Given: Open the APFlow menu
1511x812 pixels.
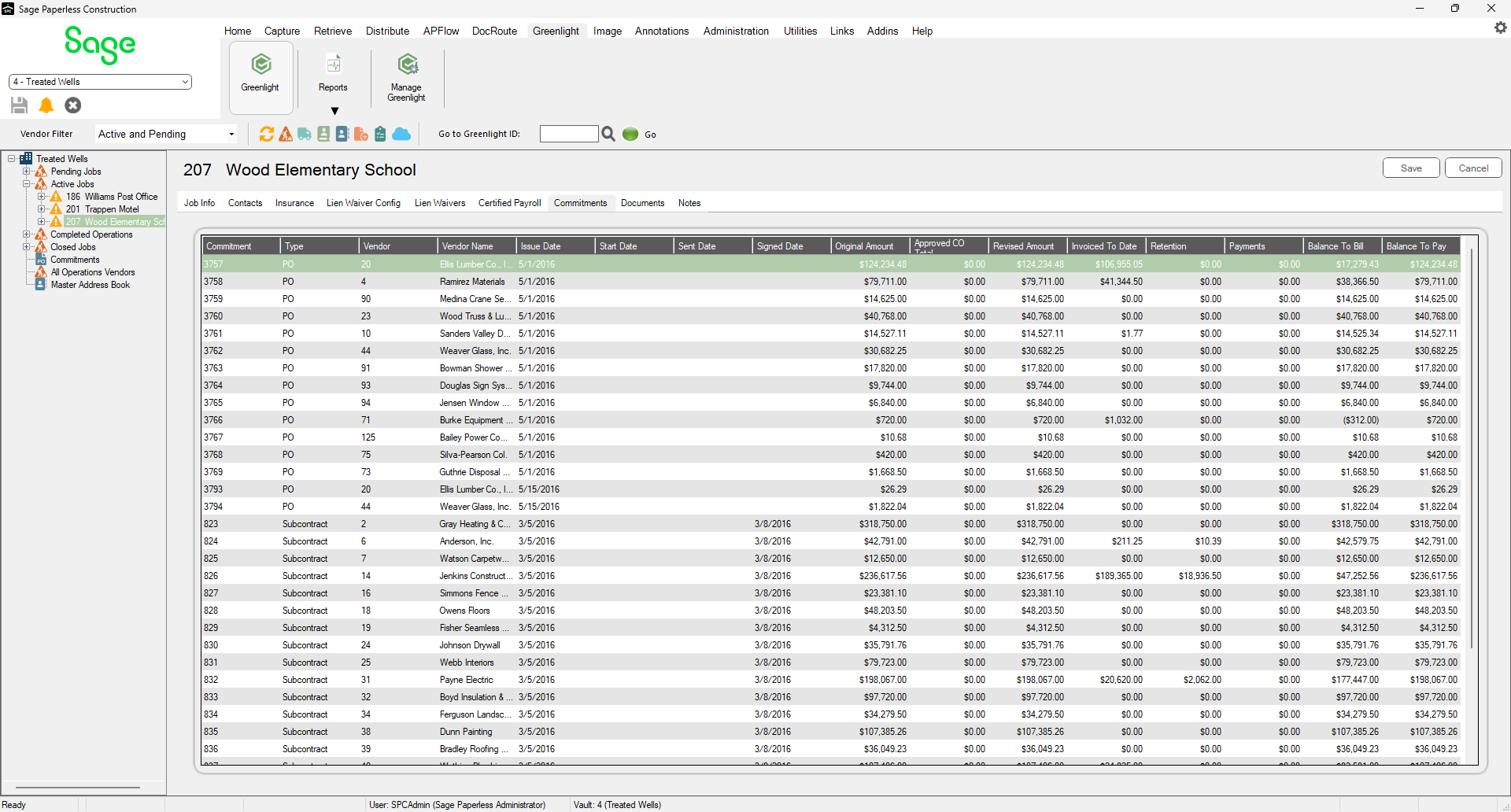Looking at the screenshot, I should pos(441,31).
